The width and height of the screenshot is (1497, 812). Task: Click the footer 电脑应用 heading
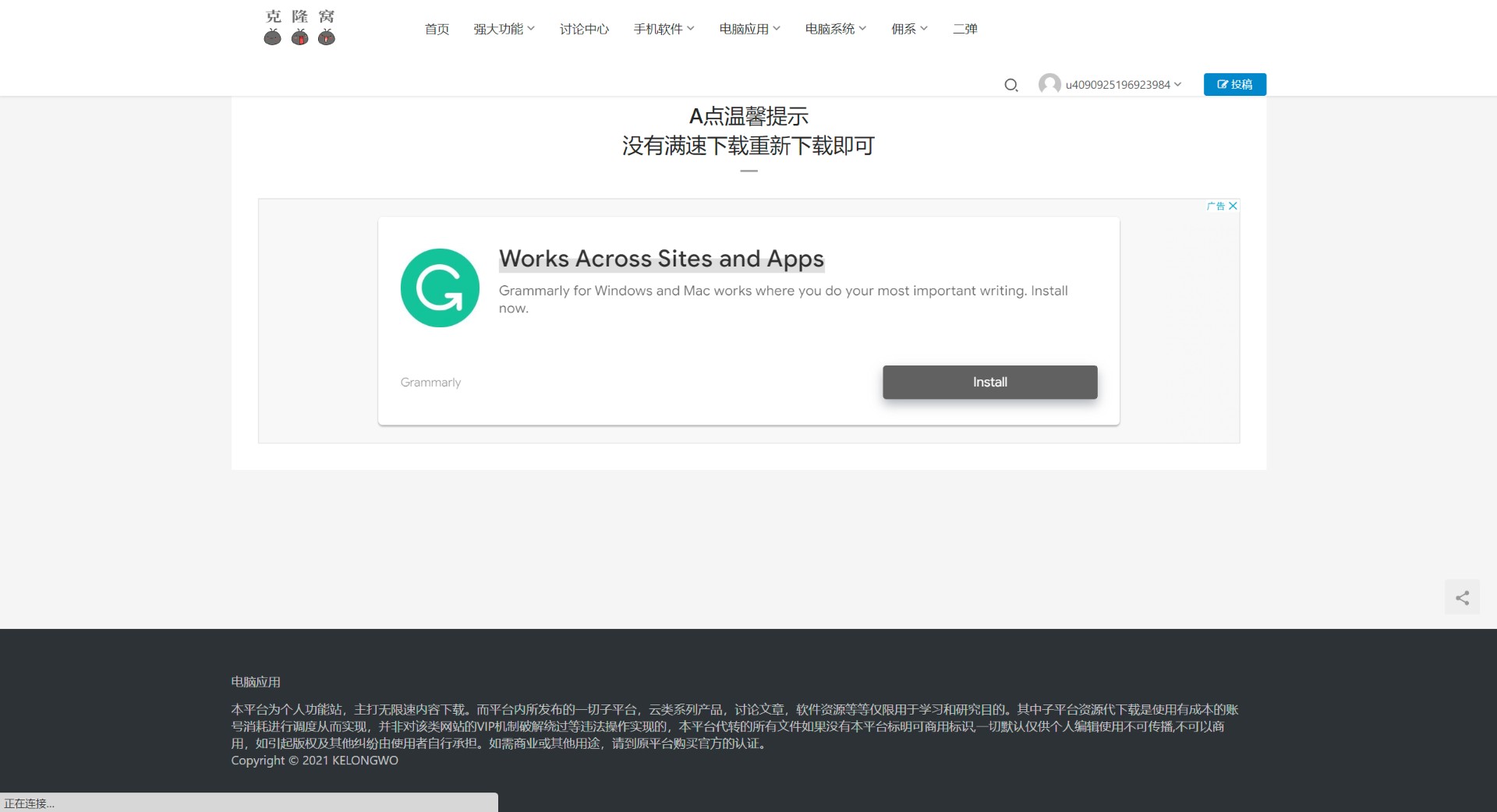(256, 682)
